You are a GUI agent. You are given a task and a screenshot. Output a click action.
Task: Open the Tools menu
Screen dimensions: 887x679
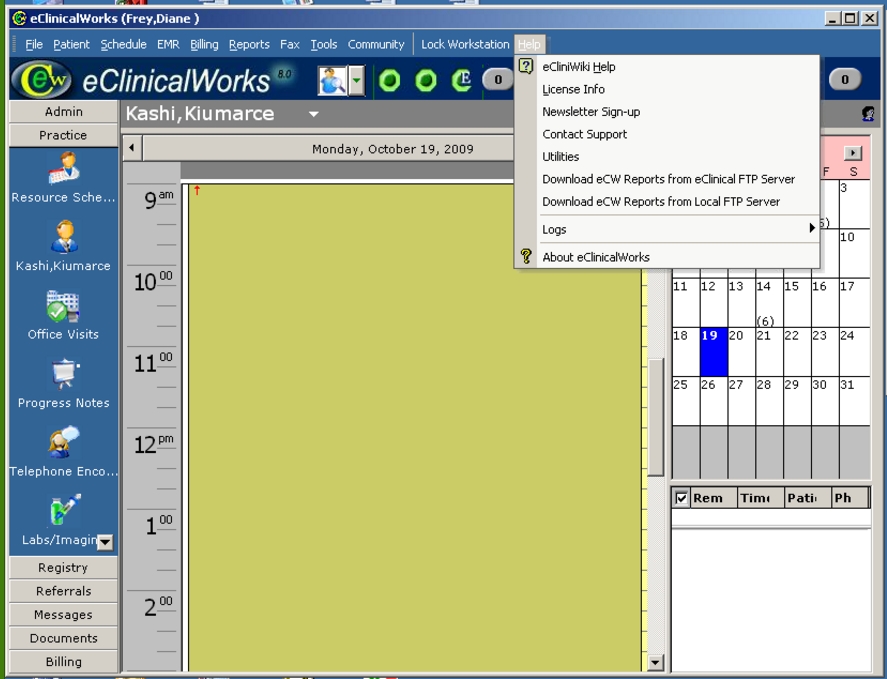pyautogui.click(x=324, y=44)
